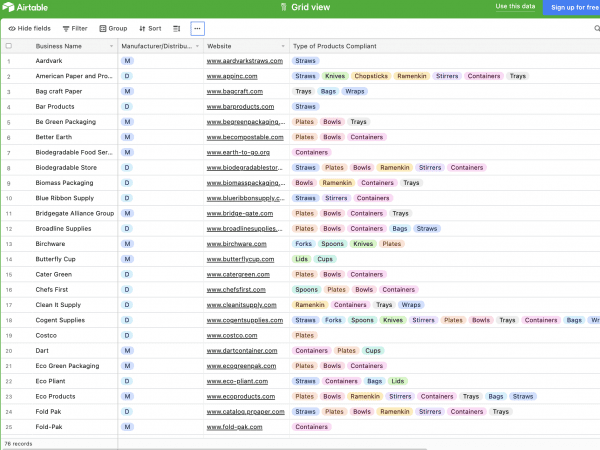Image resolution: width=600 pixels, height=450 pixels.
Task: Click the Straws tag in Aardvark row
Action: [305, 61]
